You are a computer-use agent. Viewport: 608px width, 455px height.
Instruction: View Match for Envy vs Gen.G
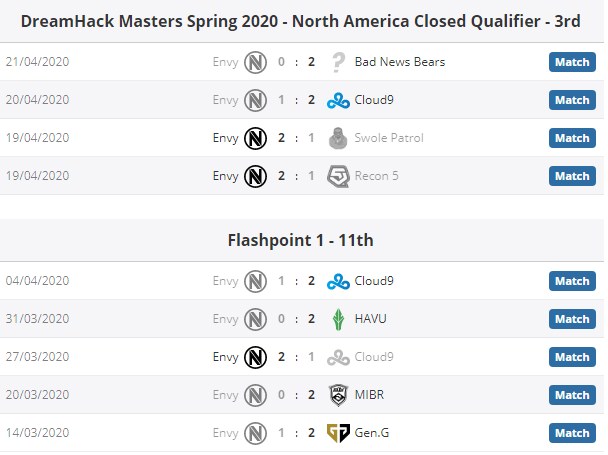coord(572,433)
